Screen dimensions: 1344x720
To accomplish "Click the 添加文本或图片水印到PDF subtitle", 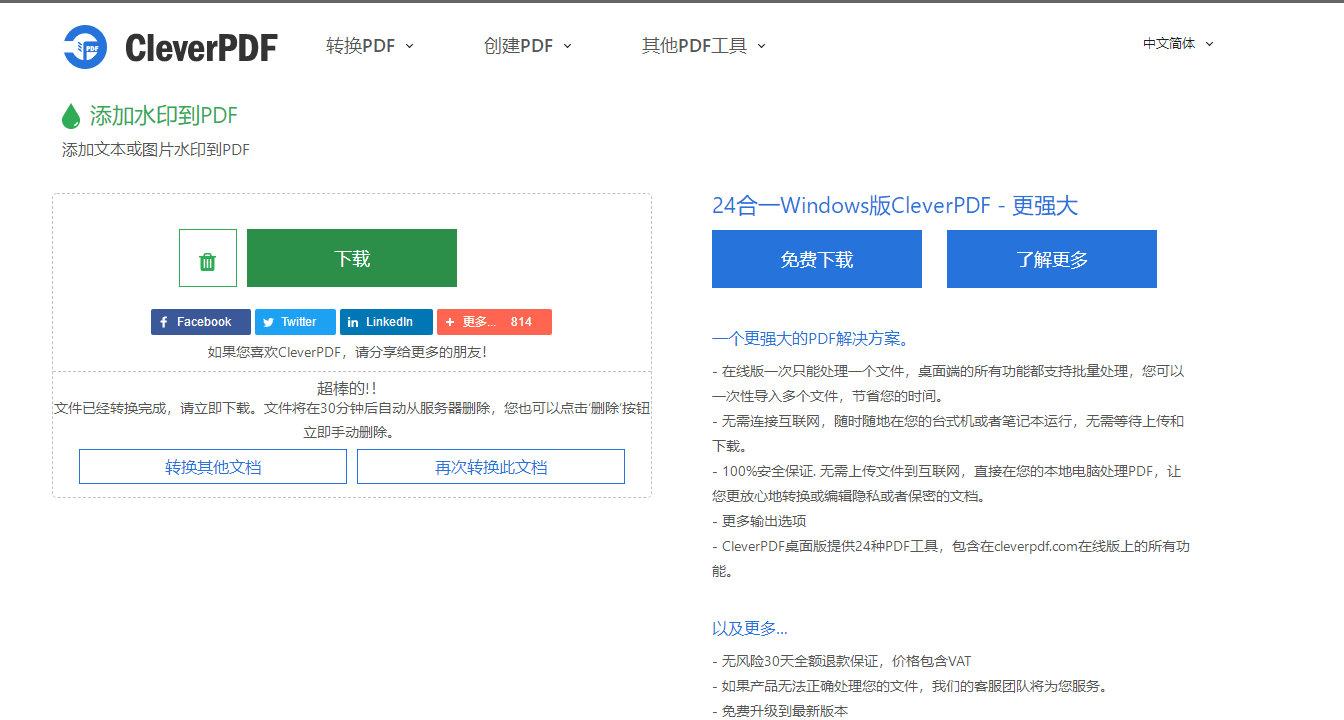I will pos(156,150).
